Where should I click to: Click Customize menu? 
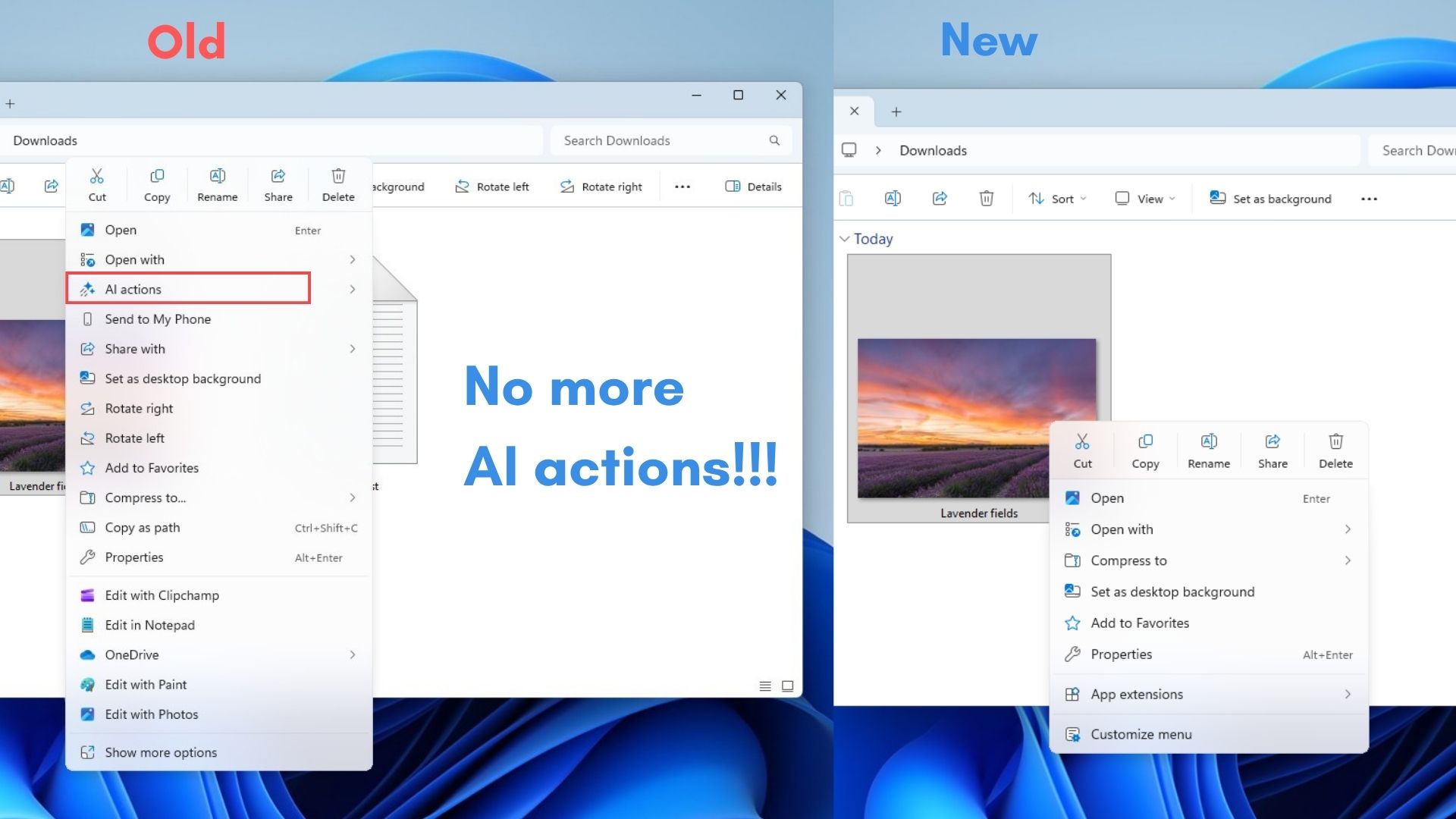click(x=1209, y=734)
